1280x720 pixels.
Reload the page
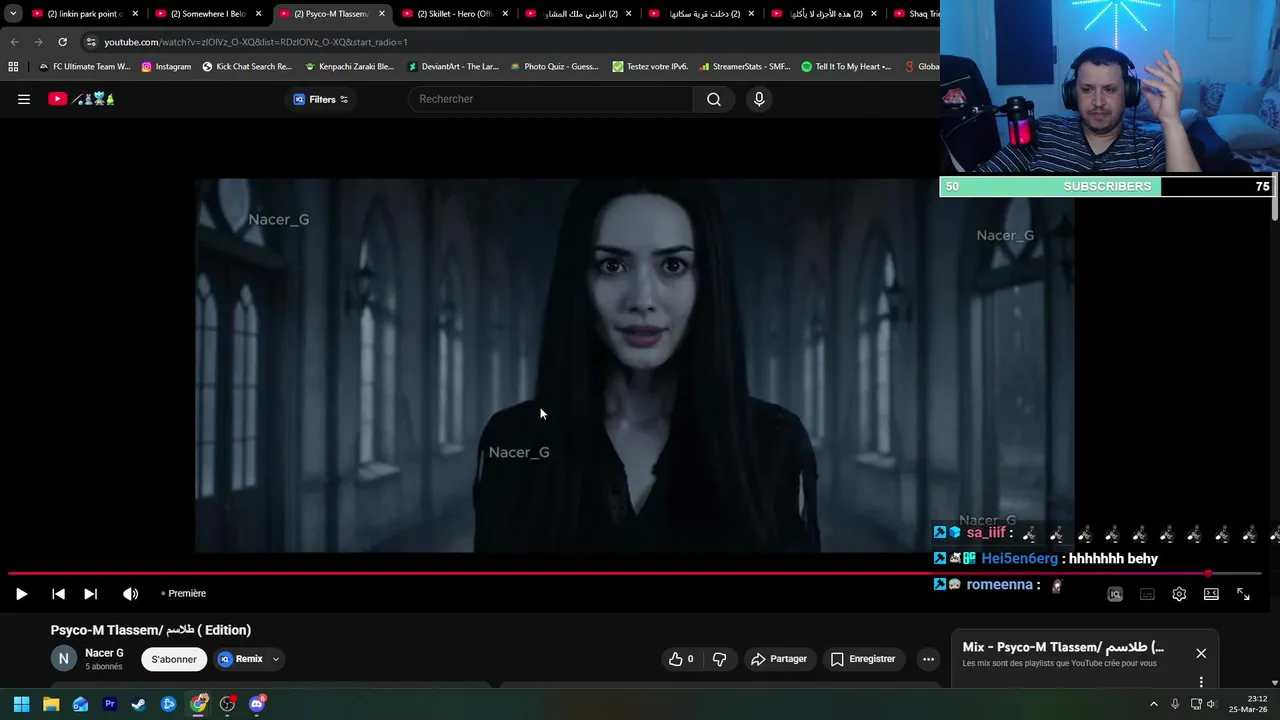coord(62,42)
